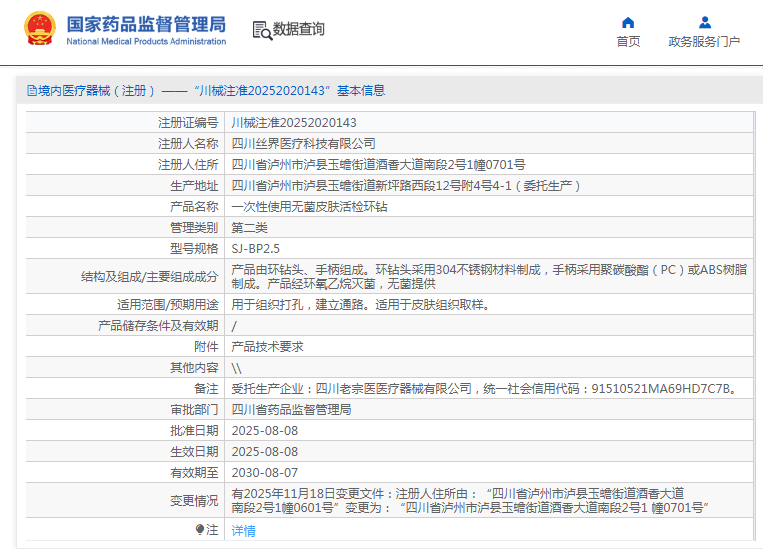
Task: Click the 政务服务门户 person icon
Action: 704,23
